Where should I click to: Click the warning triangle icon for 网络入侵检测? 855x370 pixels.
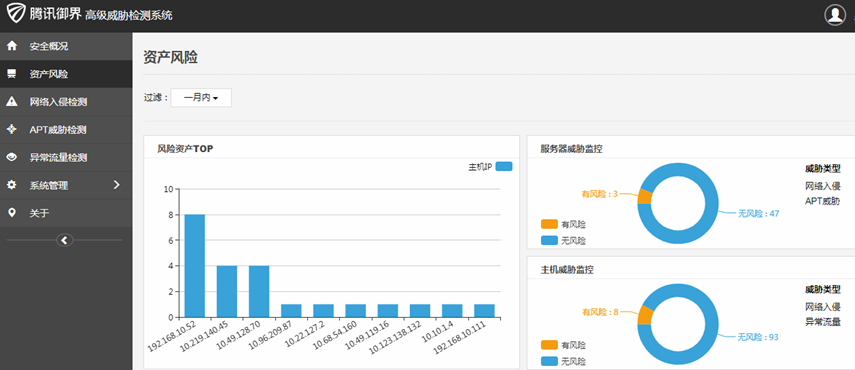11,102
